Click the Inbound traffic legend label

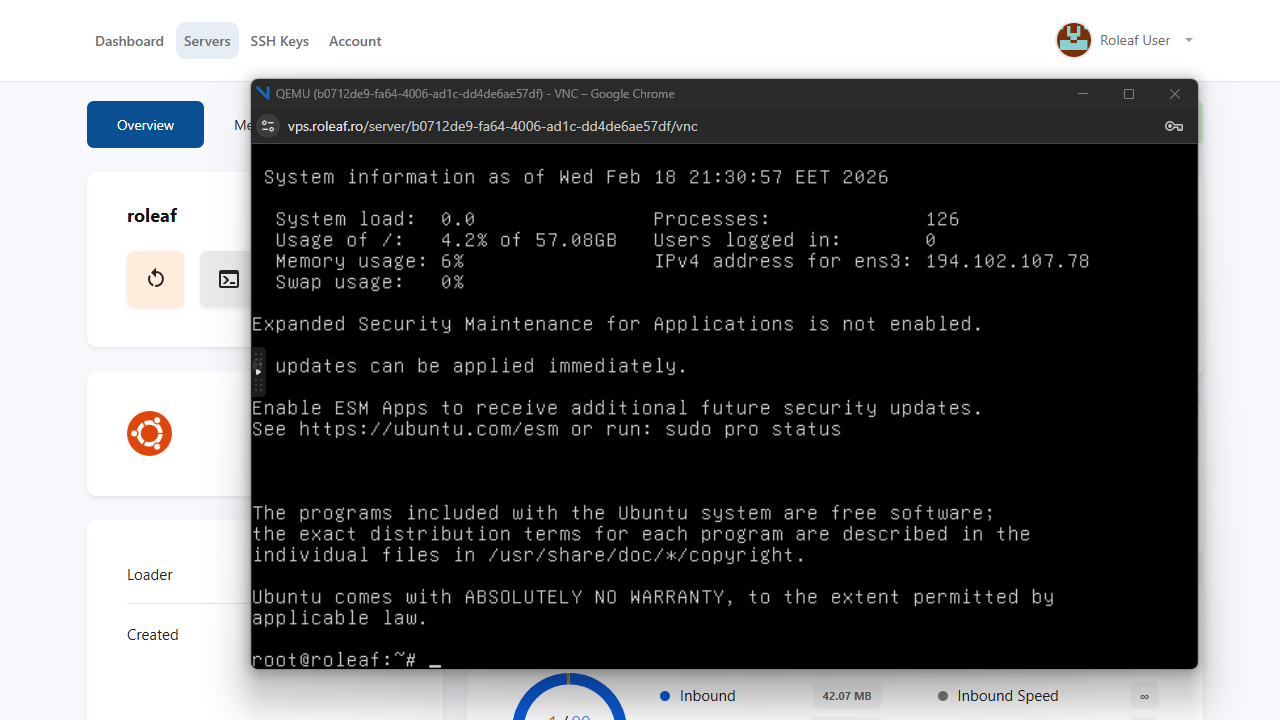point(707,696)
